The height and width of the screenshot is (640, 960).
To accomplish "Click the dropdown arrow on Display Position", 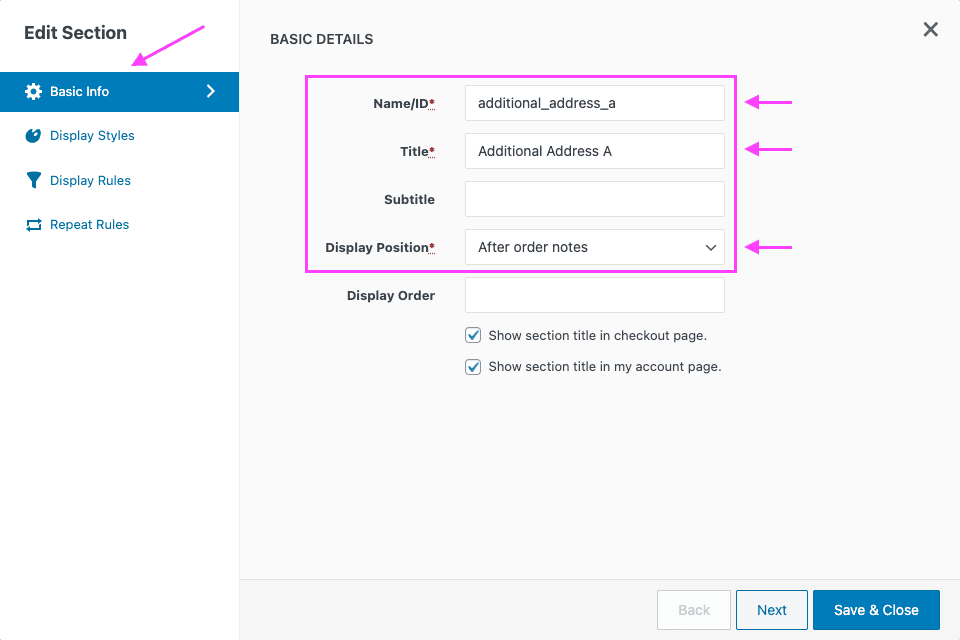I will tap(711, 247).
